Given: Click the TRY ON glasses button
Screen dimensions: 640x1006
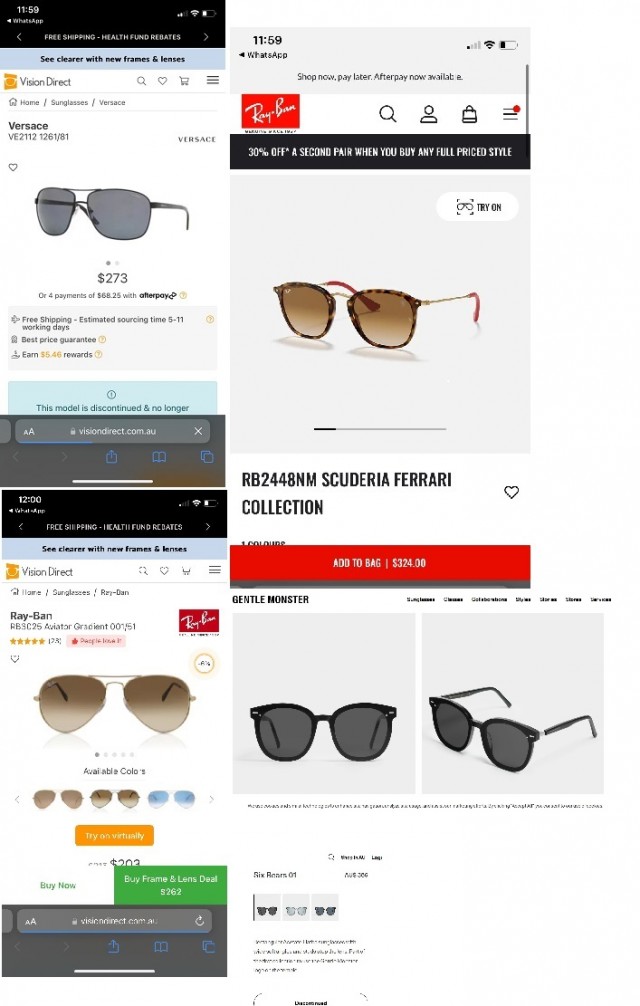Looking at the screenshot, I should [478, 207].
